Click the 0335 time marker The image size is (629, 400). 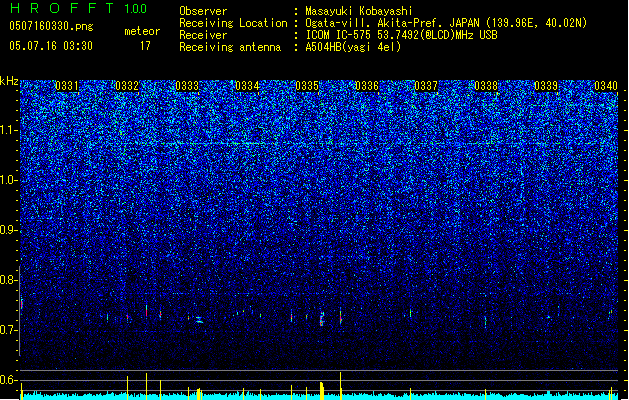[x=307, y=86]
